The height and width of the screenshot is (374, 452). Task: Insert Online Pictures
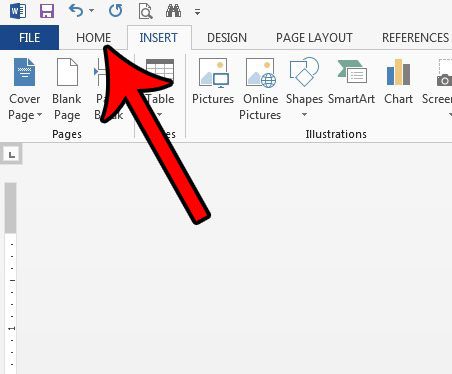pyautogui.click(x=260, y=89)
